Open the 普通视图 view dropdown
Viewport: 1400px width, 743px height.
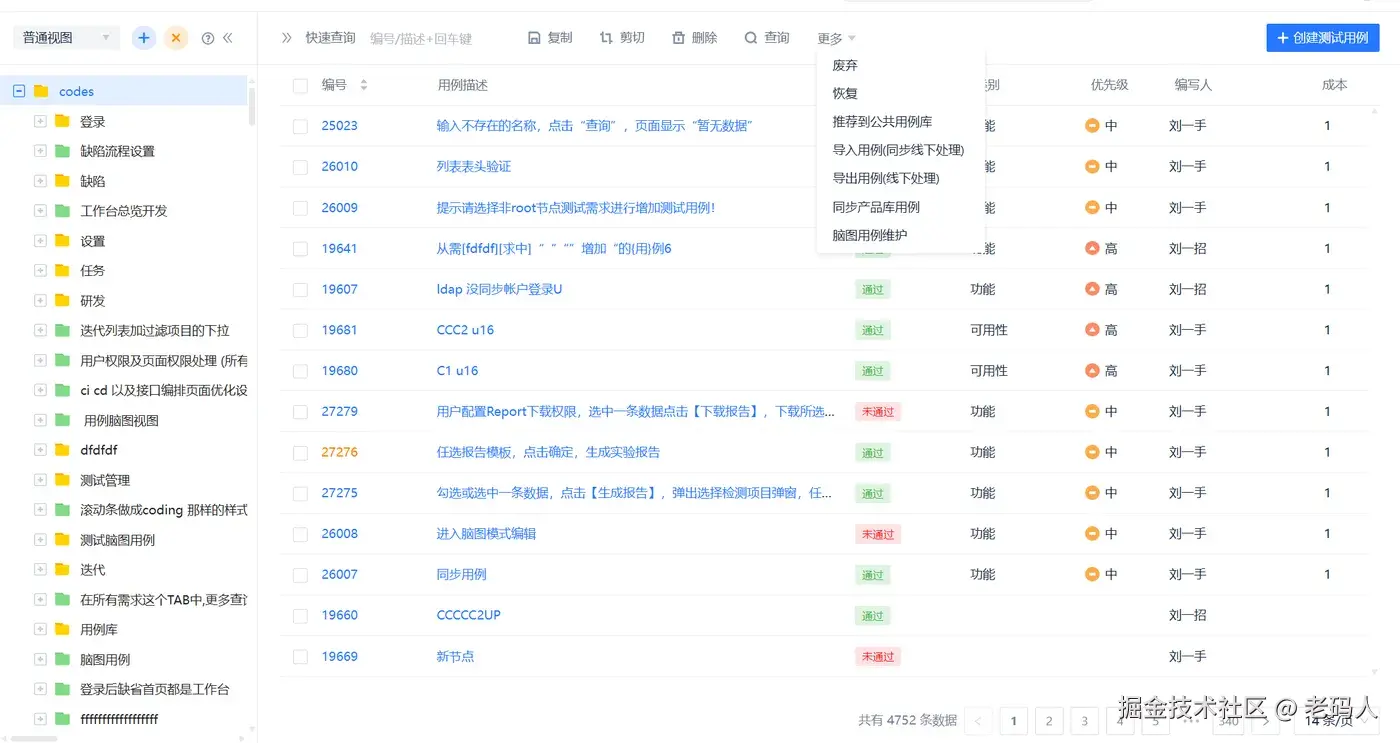coord(66,38)
